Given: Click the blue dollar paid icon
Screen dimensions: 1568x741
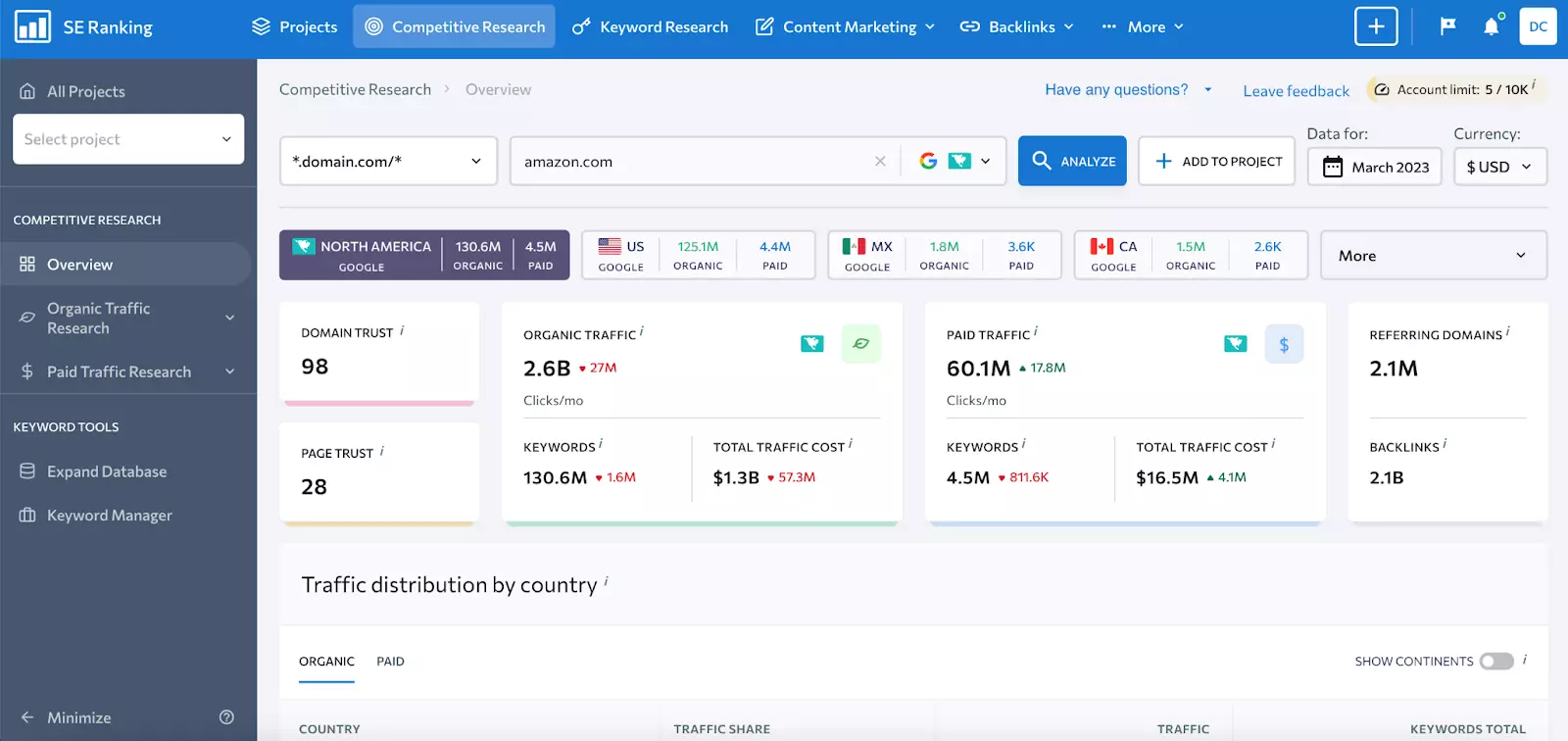Looking at the screenshot, I should [1284, 344].
